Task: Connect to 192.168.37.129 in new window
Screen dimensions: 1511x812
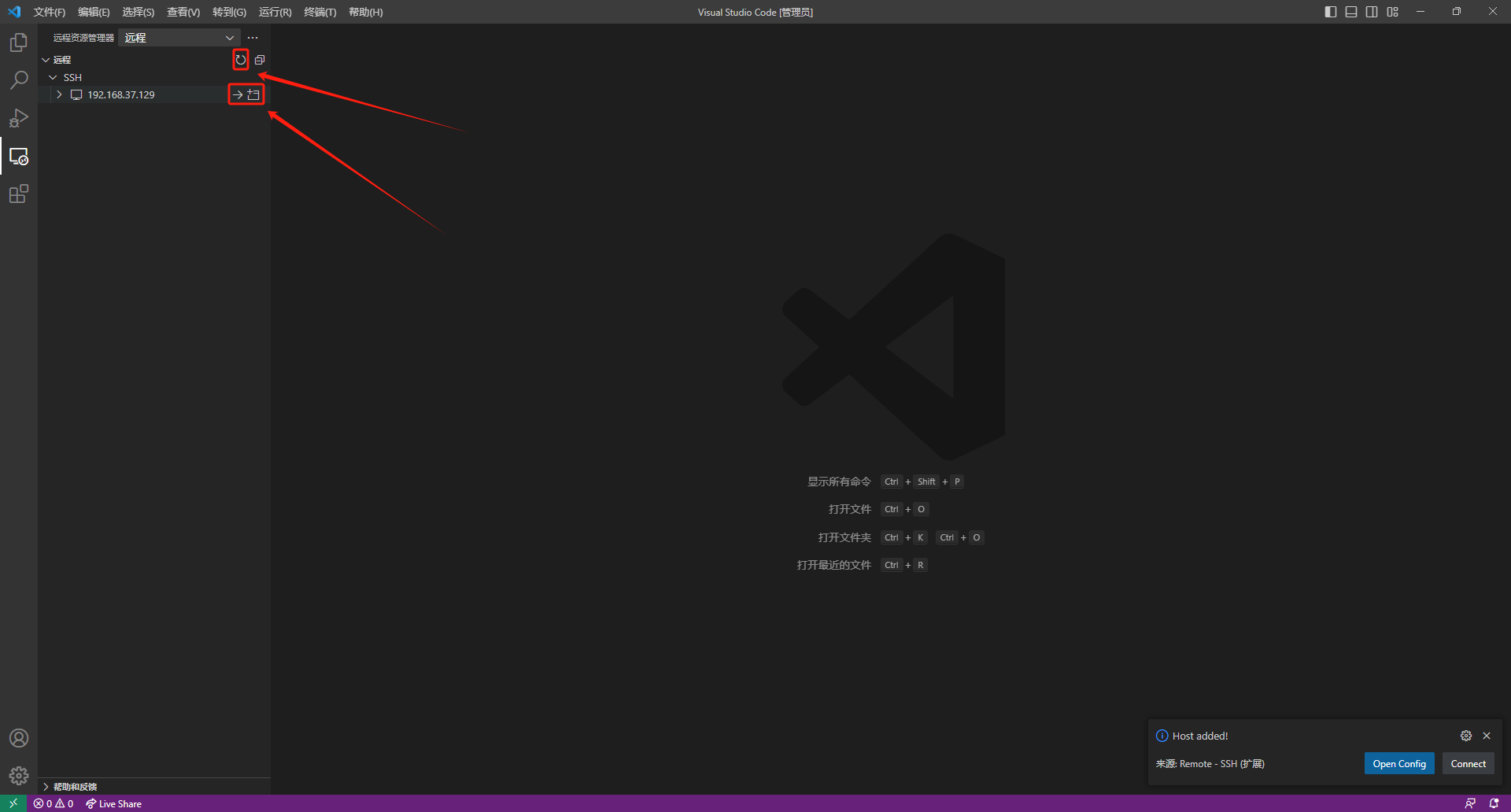Action: pos(253,94)
